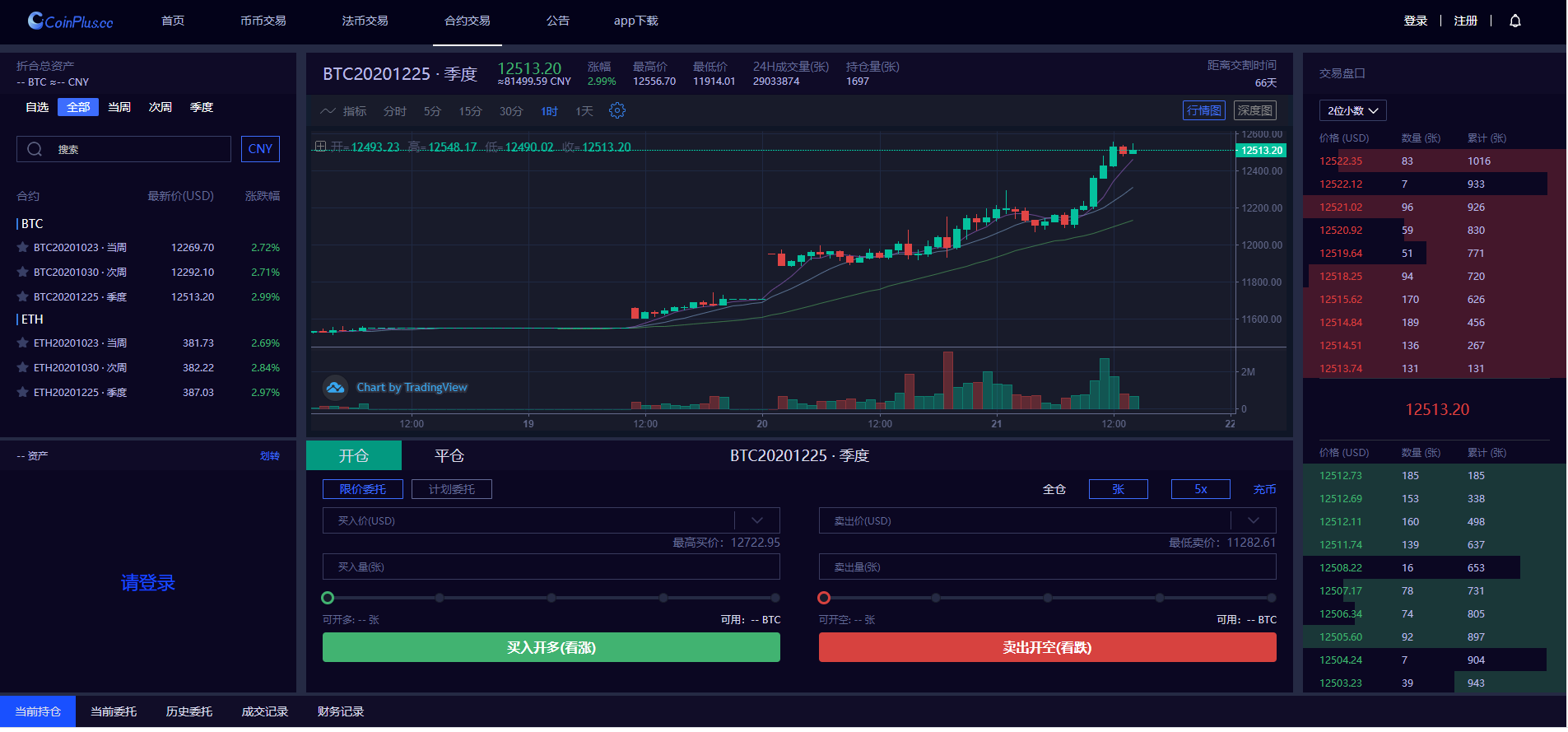Favorite BTC20201030 次周 with its star
Screen dimensions: 1568x732
23,272
